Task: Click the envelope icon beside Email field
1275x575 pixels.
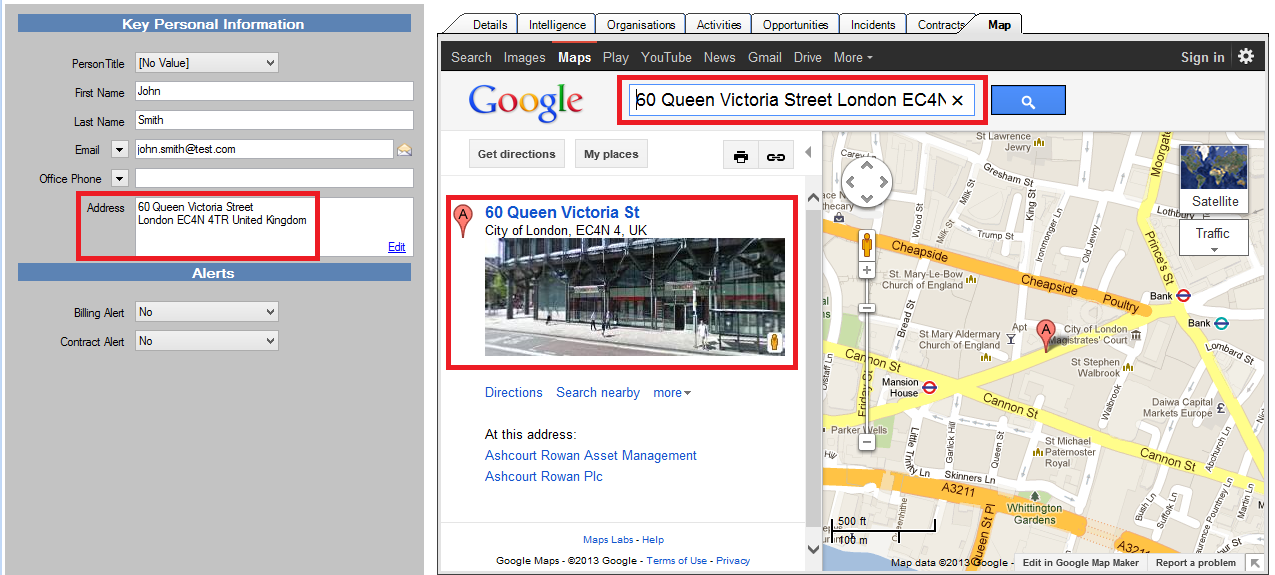Action: [x=404, y=150]
